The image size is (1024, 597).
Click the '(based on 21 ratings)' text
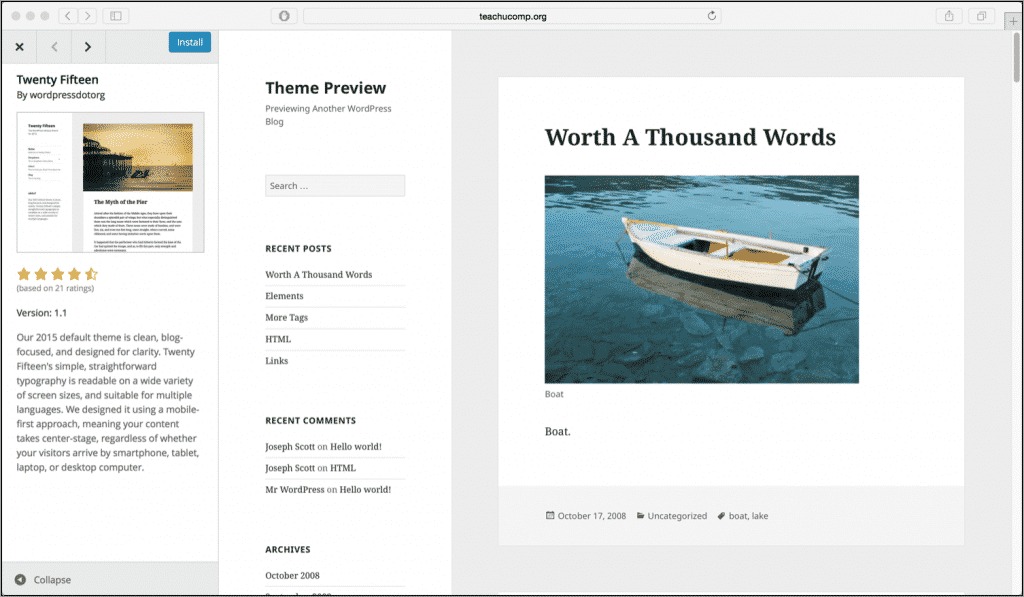(56, 288)
